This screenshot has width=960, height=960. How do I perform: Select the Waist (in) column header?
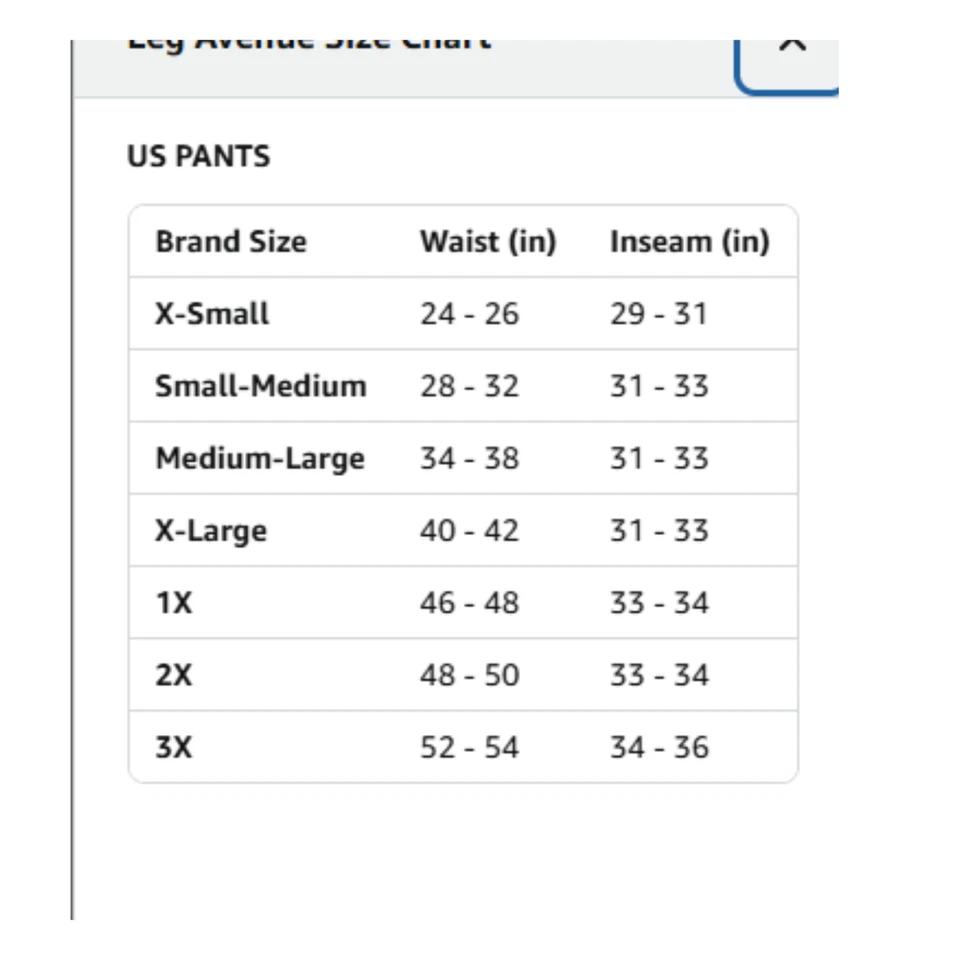pyautogui.click(x=488, y=242)
